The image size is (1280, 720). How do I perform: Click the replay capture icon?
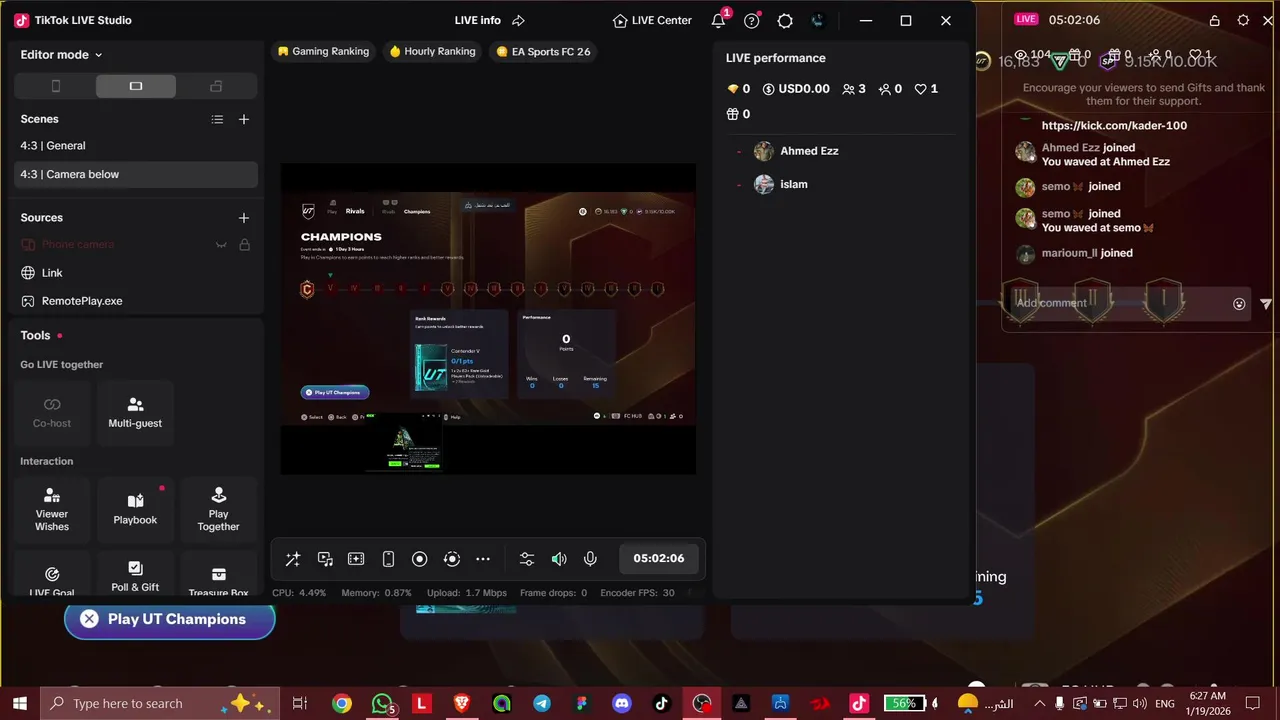pos(452,559)
